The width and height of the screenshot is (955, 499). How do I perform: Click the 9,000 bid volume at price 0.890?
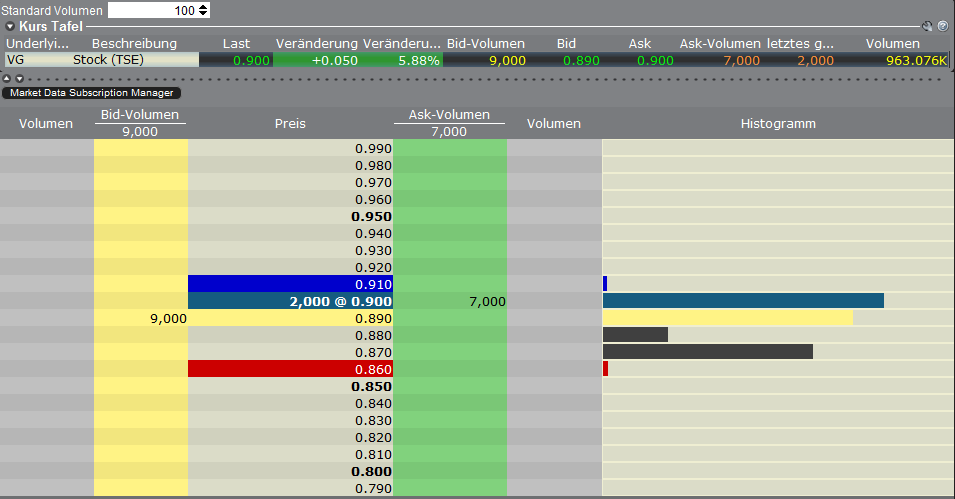tap(168, 318)
